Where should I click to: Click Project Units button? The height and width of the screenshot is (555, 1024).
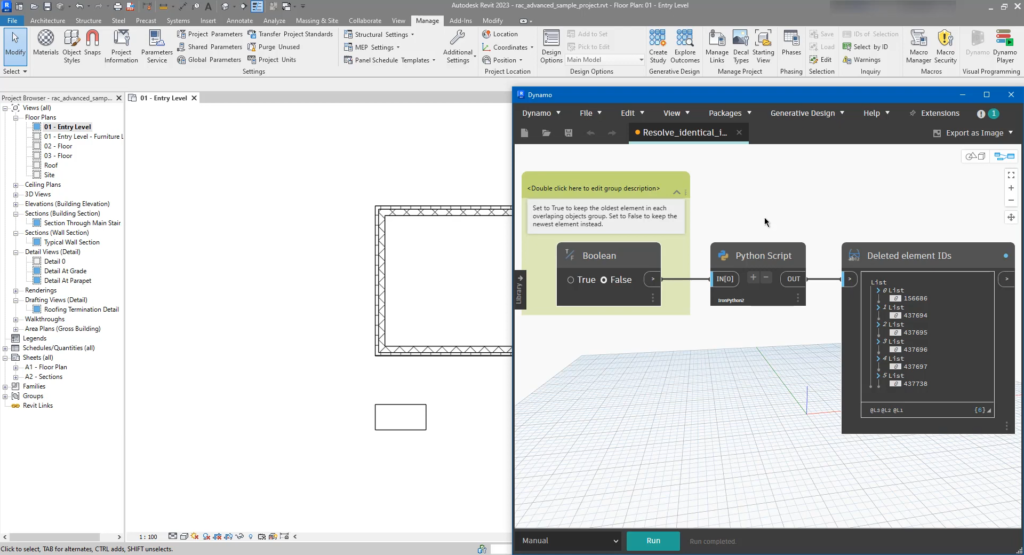point(272,59)
